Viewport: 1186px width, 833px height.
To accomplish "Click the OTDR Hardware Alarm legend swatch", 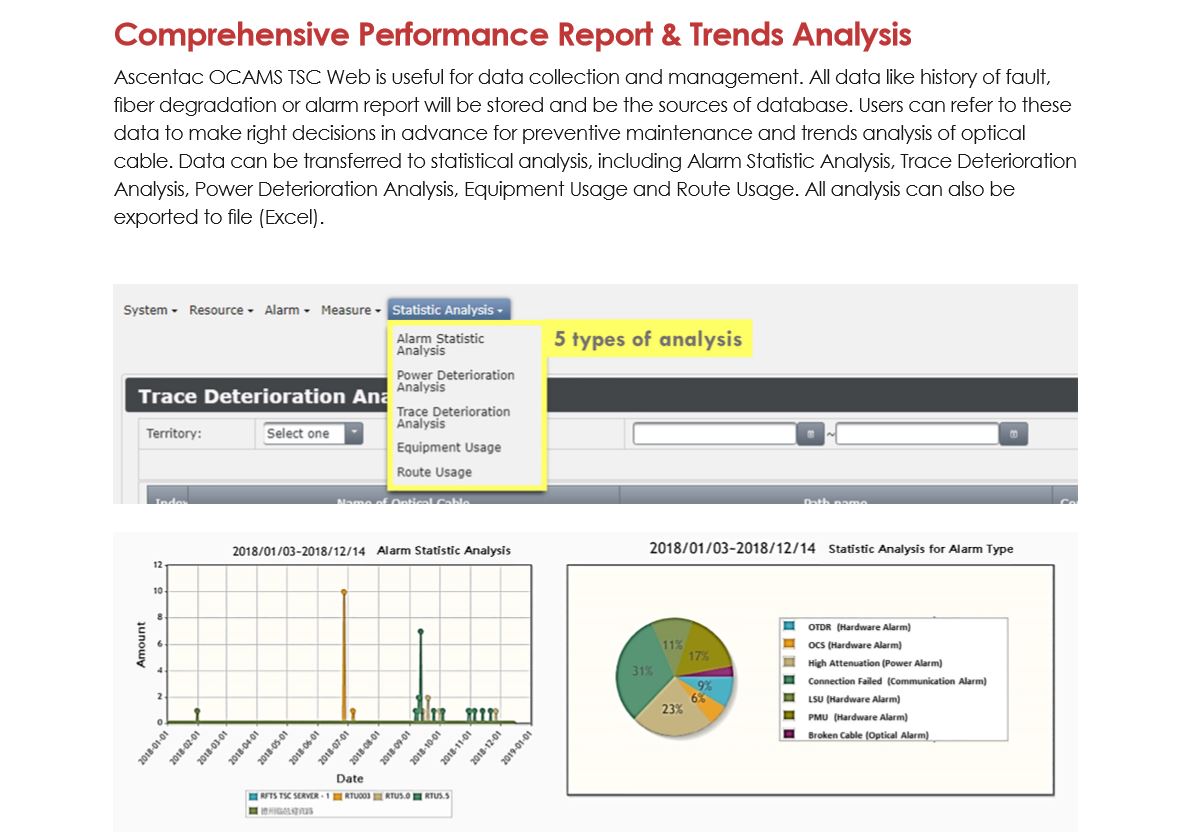I will point(789,627).
